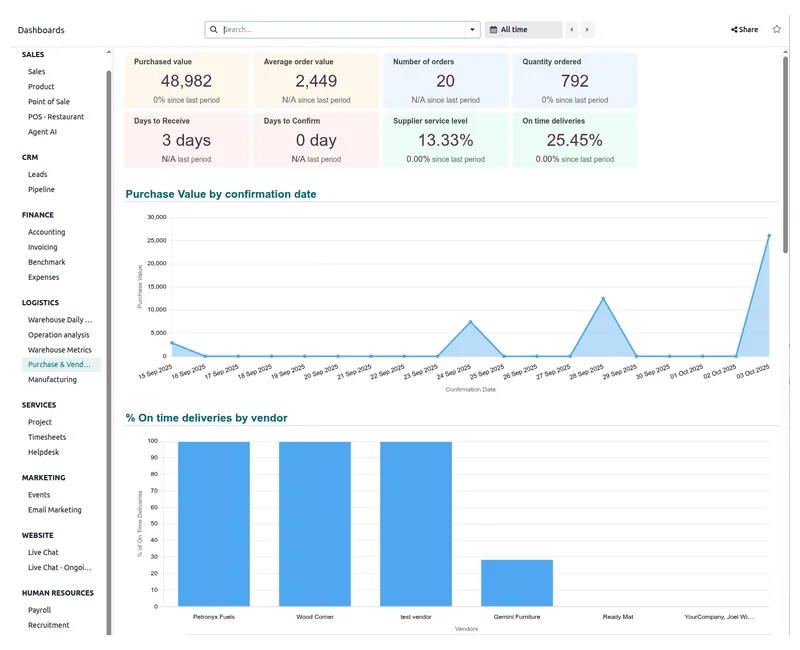The width and height of the screenshot is (800, 650).
Task: Open the Email Marketing dashboard
Action: (55, 510)
